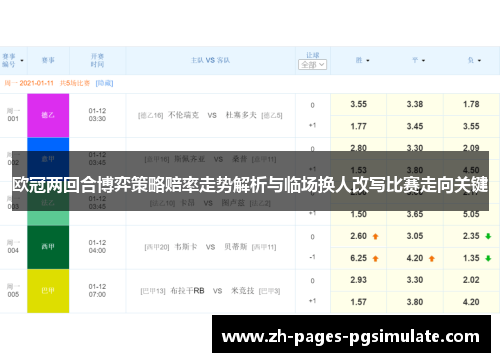This screenshot has width=500, height=362.
Task: Pick loss odds 2.09 for match 002
Action: click(471, 148)
